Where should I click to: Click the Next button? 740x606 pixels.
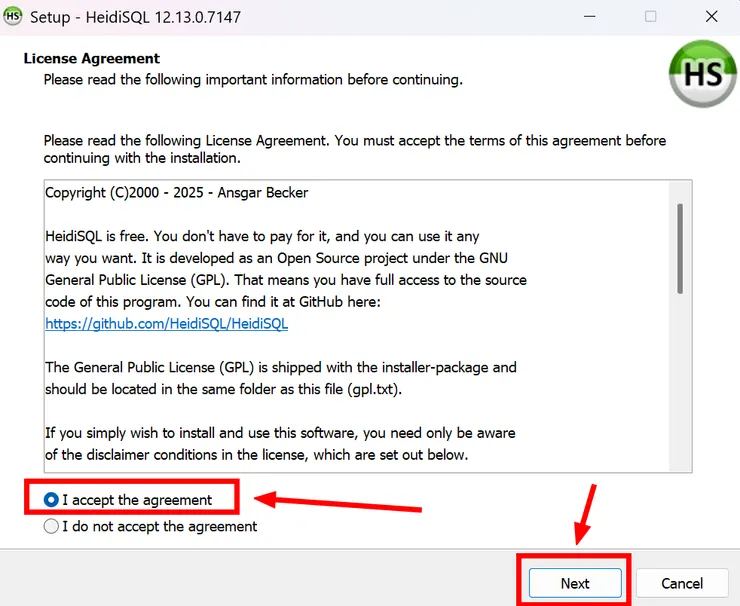pyautogui.click(x=575, y=583)
